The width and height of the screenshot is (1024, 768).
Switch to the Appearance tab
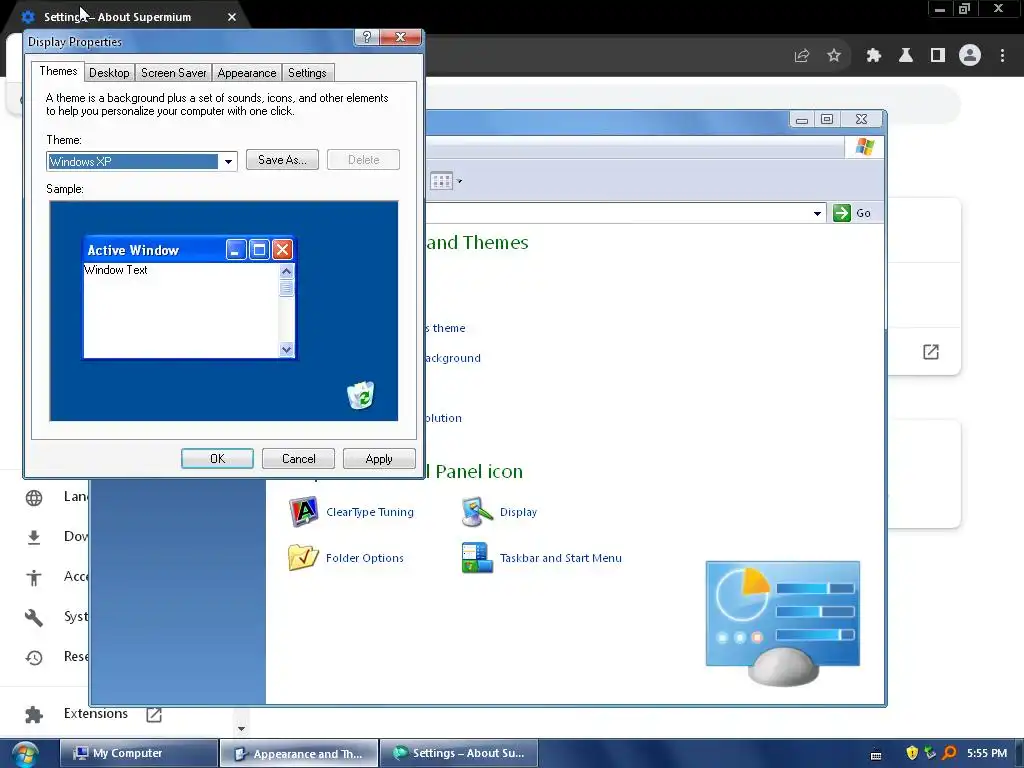click(247, 72)
